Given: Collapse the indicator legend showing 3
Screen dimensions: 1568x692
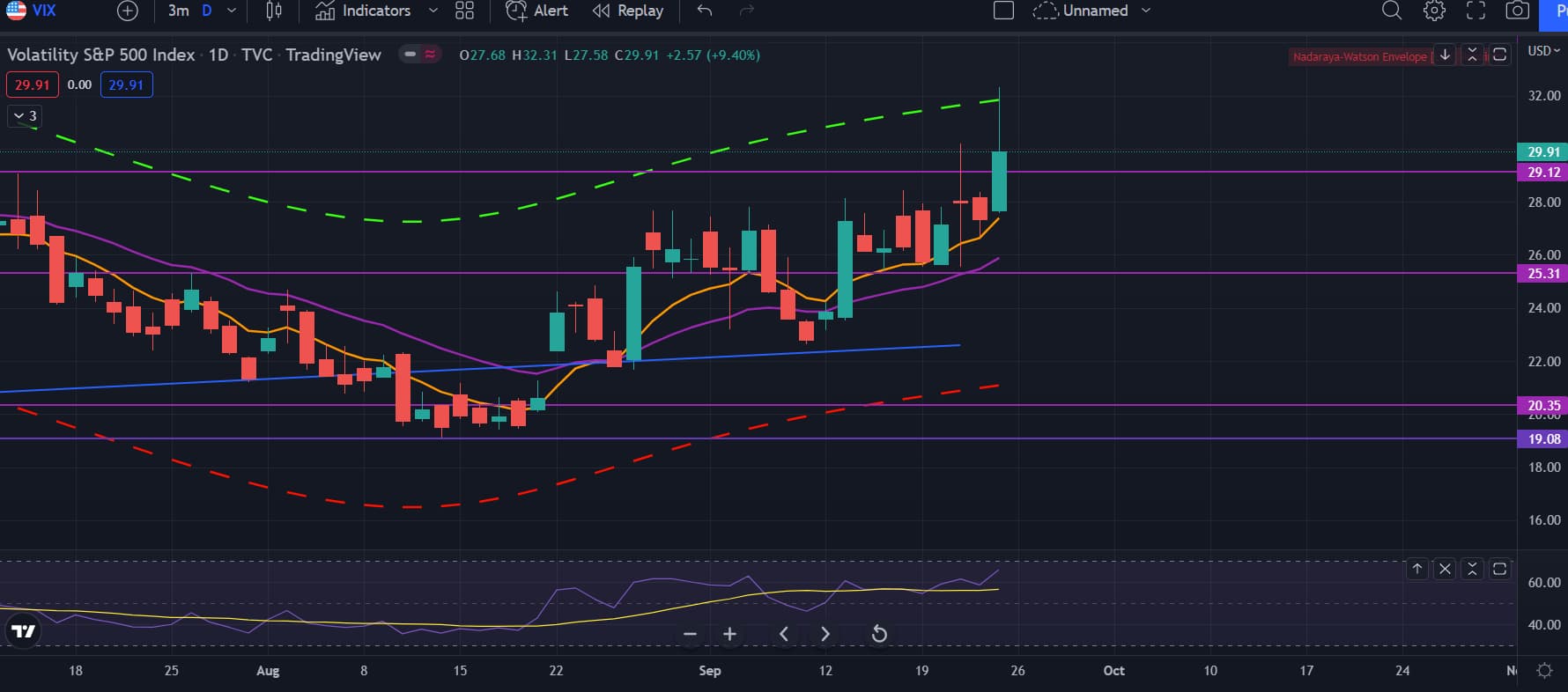Looking at the screenshot, I should (25, 115).
